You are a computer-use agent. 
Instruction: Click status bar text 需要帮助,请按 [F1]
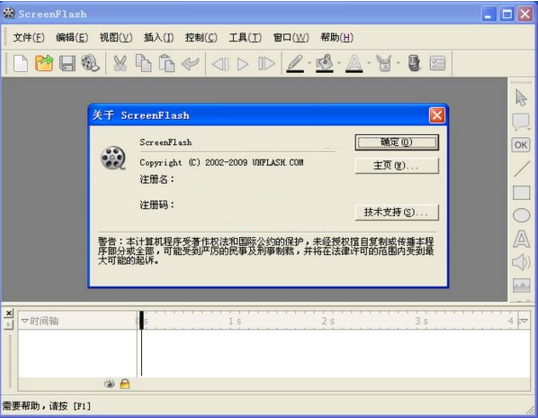click(x=47, y=406)
